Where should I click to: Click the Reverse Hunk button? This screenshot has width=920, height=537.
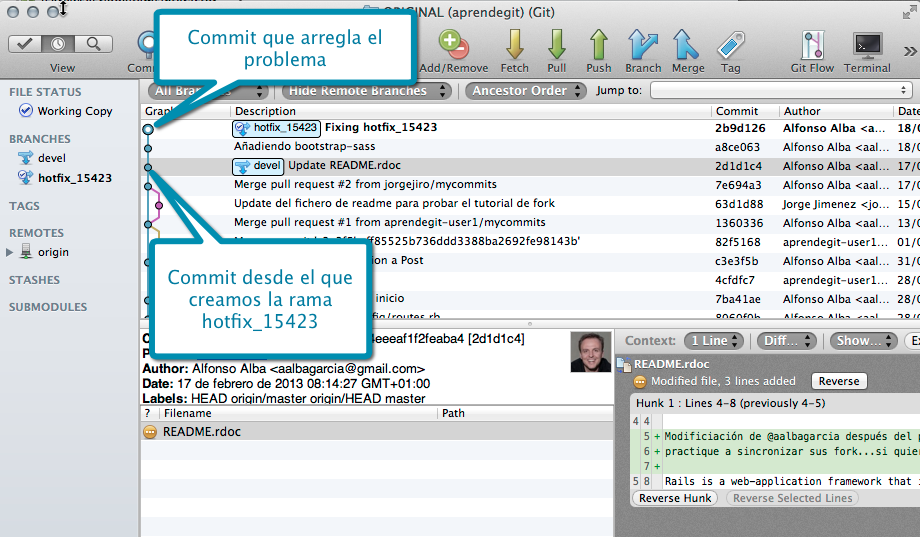tap(675, 498)
